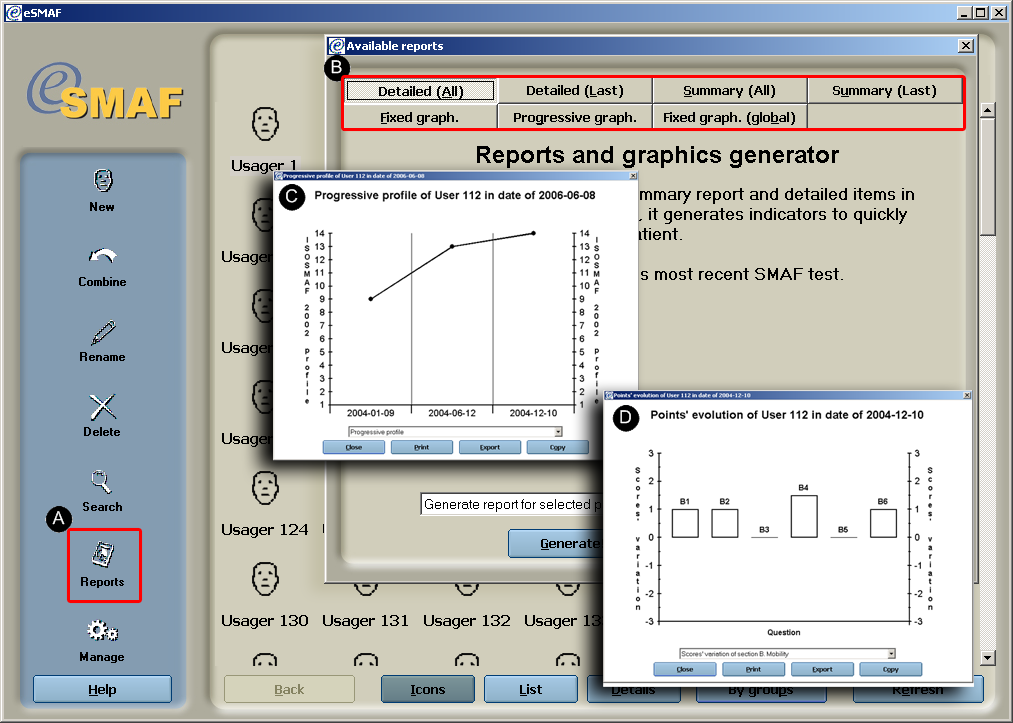Switch to Details view

click(634, 692)
